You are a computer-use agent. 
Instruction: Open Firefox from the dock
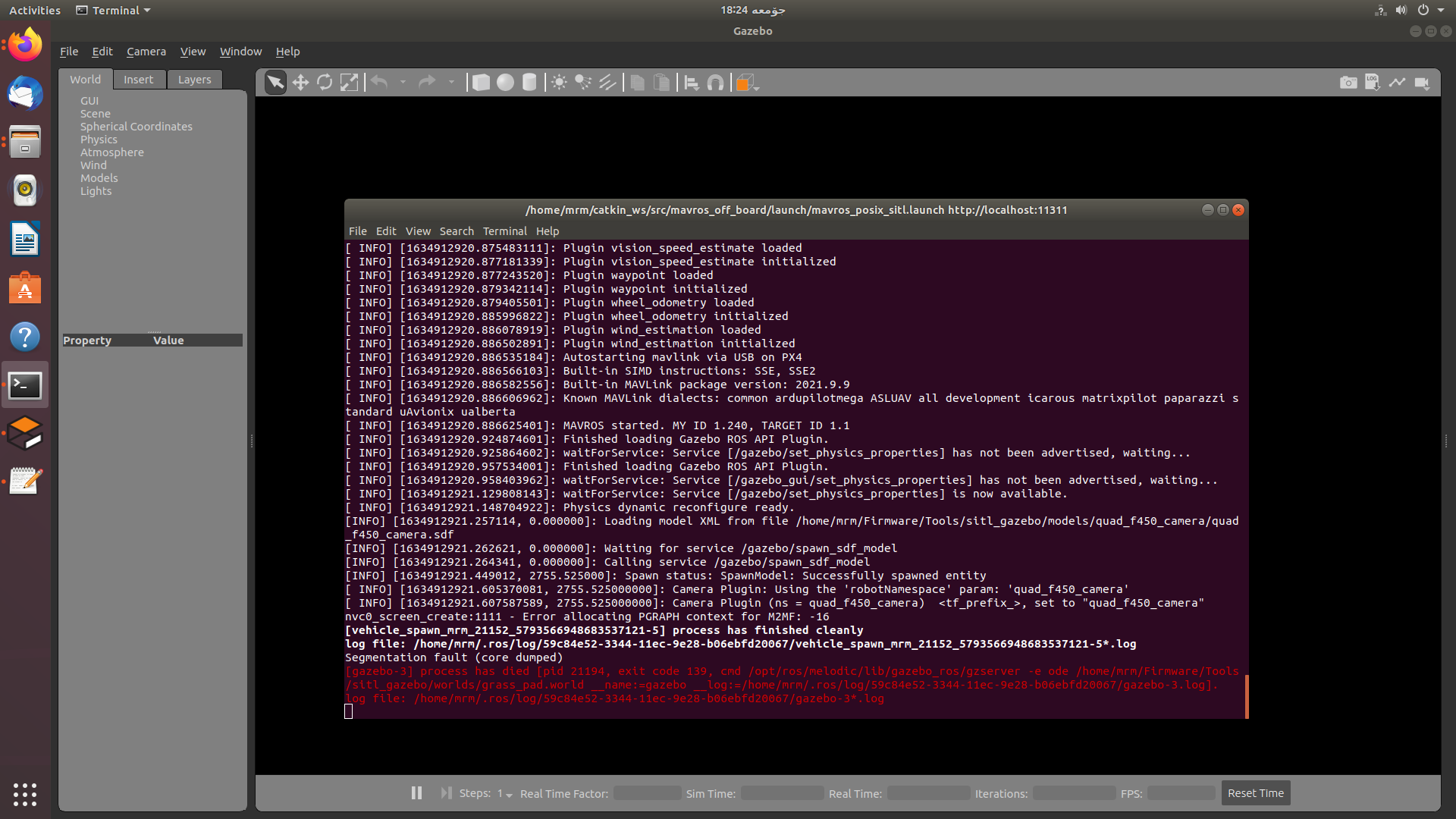click(25, 45)
